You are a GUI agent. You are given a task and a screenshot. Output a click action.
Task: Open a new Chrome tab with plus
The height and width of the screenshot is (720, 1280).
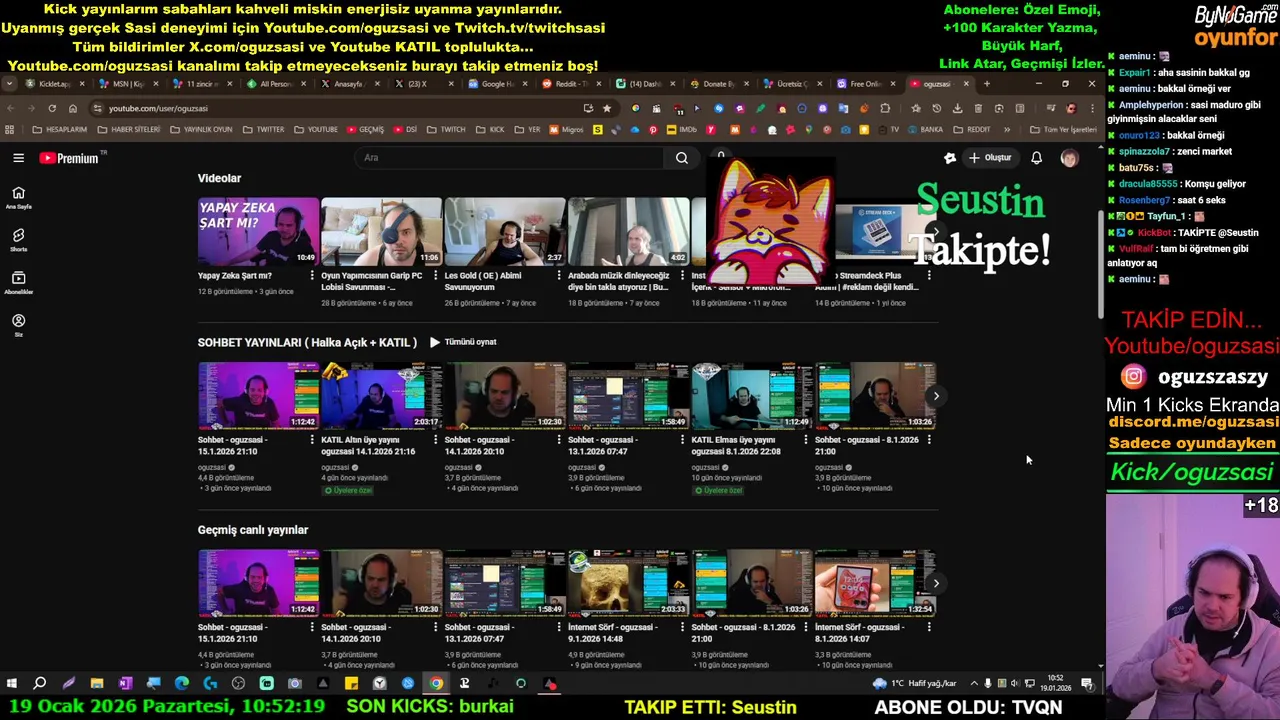(987, 84)
